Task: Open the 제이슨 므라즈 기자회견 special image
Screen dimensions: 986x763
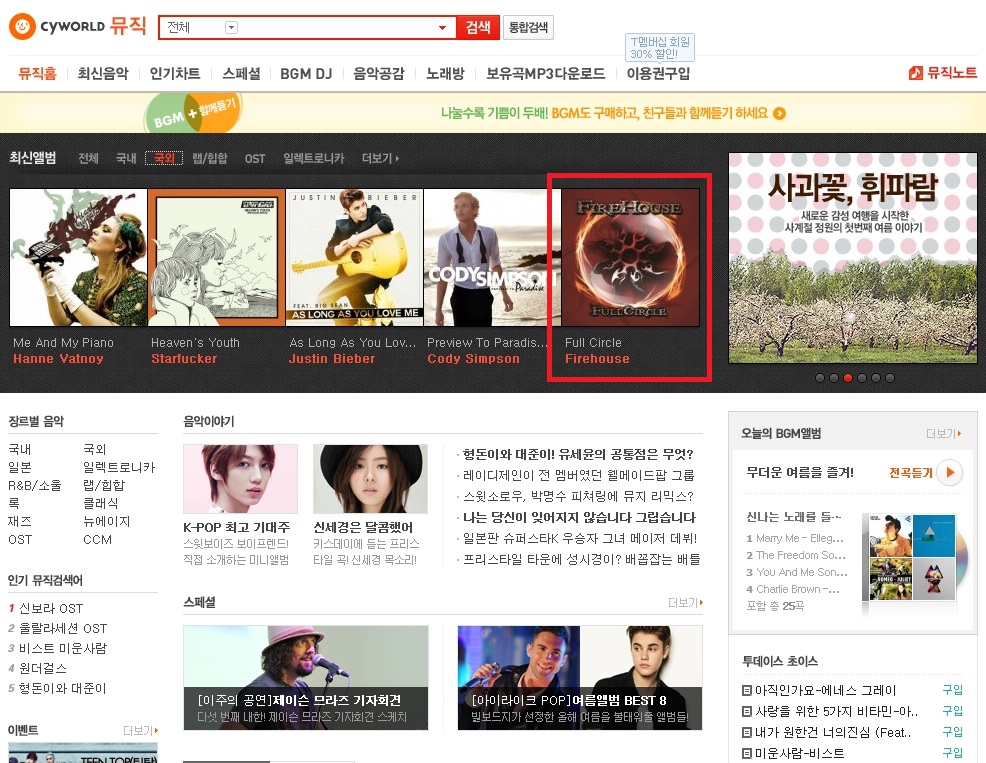Action: click(x=306, y=677)
